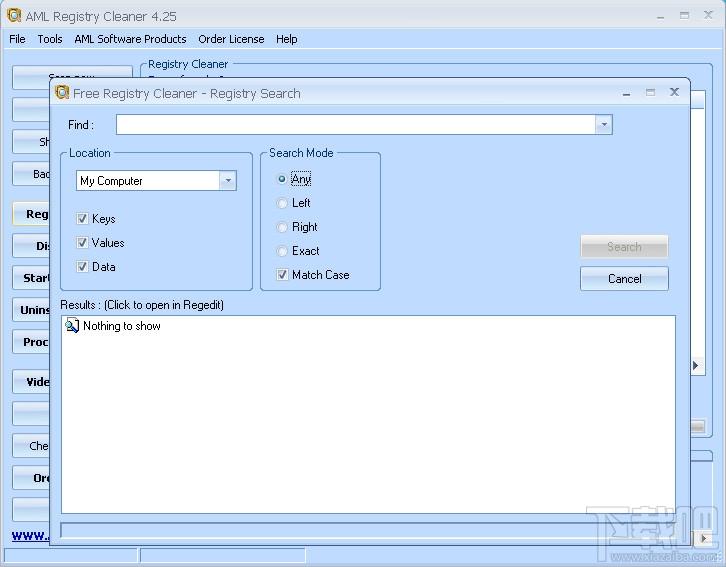Open the Help menu
Screen dimensions: 726x567
tap(287, 39)
